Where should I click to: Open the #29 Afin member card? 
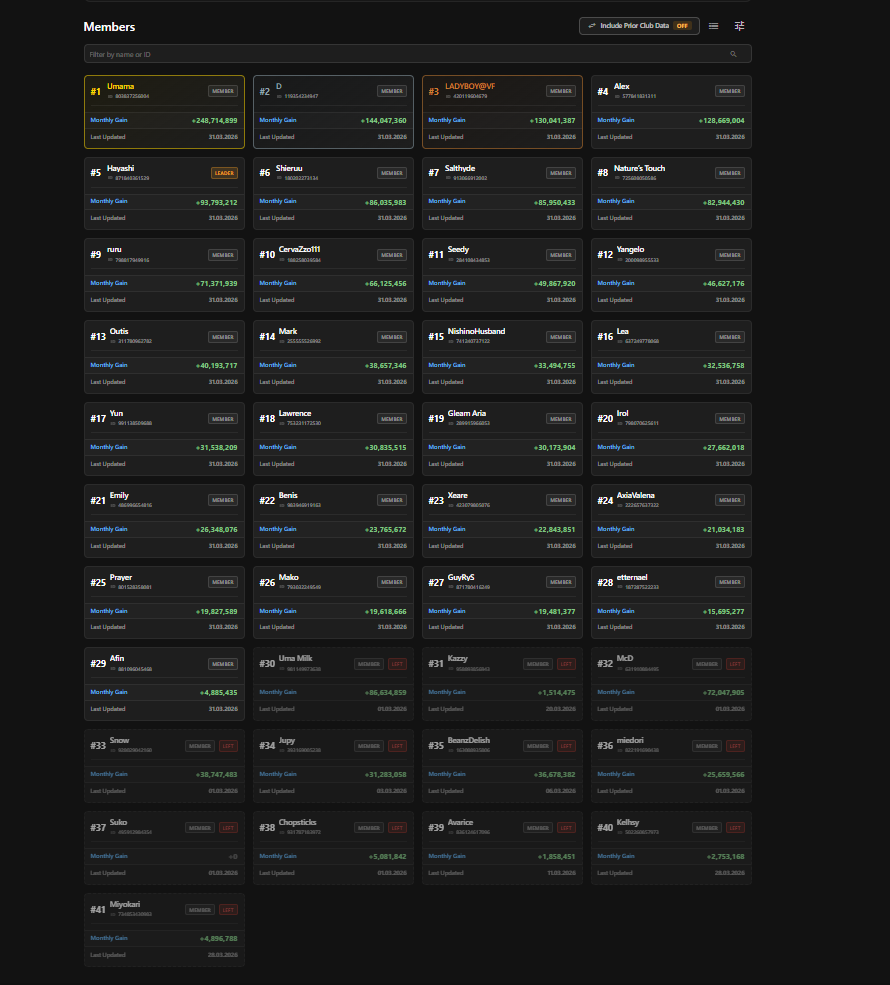[x=165, y=684]
